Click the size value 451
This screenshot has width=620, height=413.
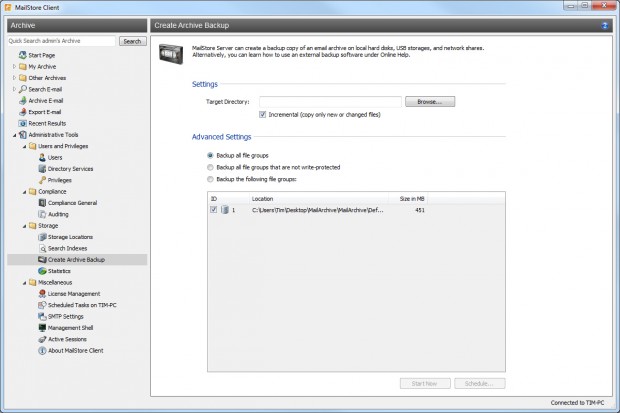coord(420,210)
